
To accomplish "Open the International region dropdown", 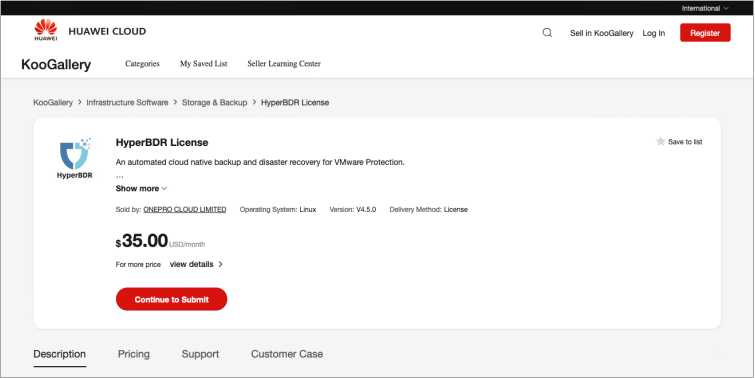I will tap(705, 8).
